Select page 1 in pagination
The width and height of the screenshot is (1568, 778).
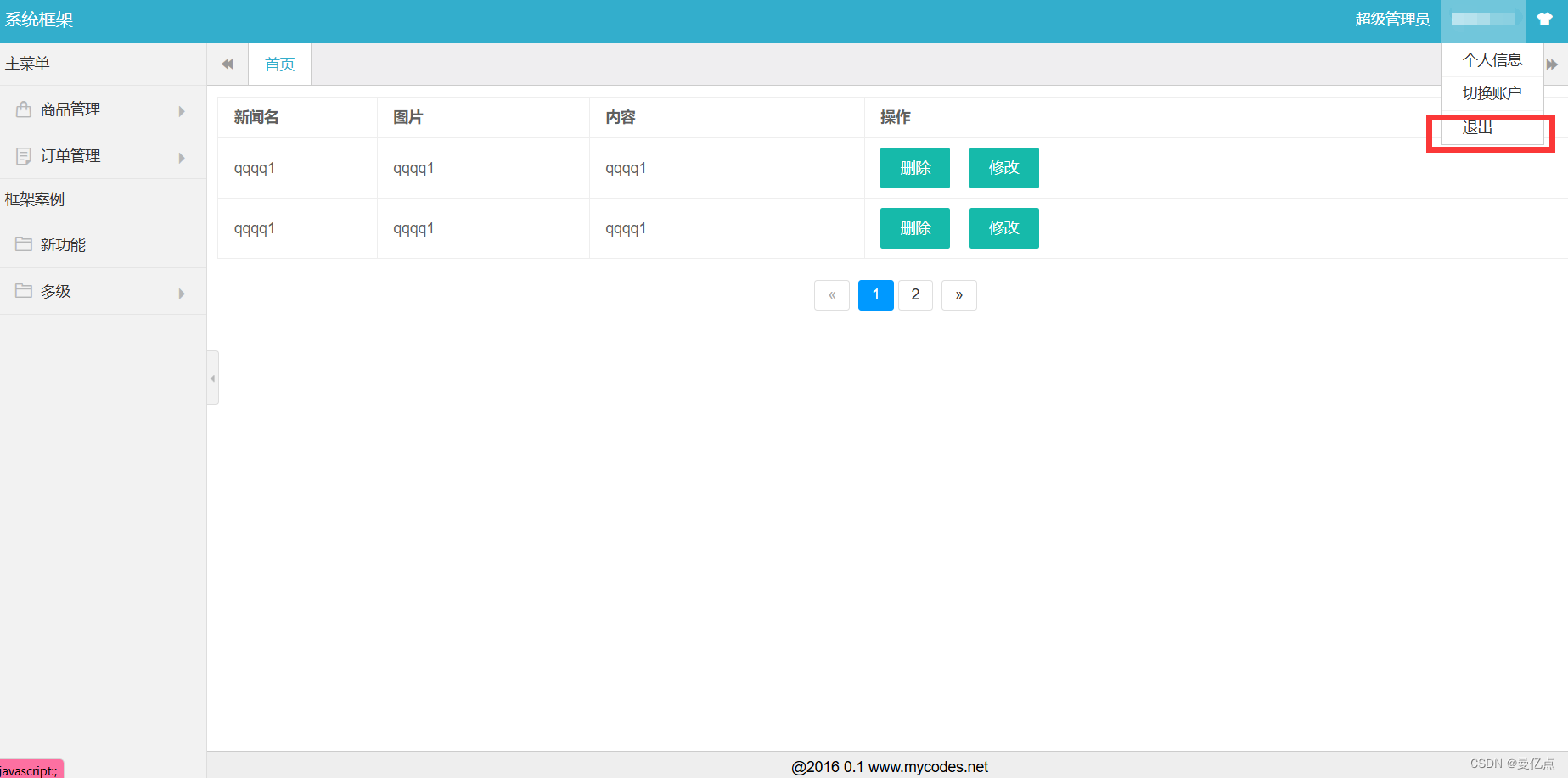click(x=876, y=295)
